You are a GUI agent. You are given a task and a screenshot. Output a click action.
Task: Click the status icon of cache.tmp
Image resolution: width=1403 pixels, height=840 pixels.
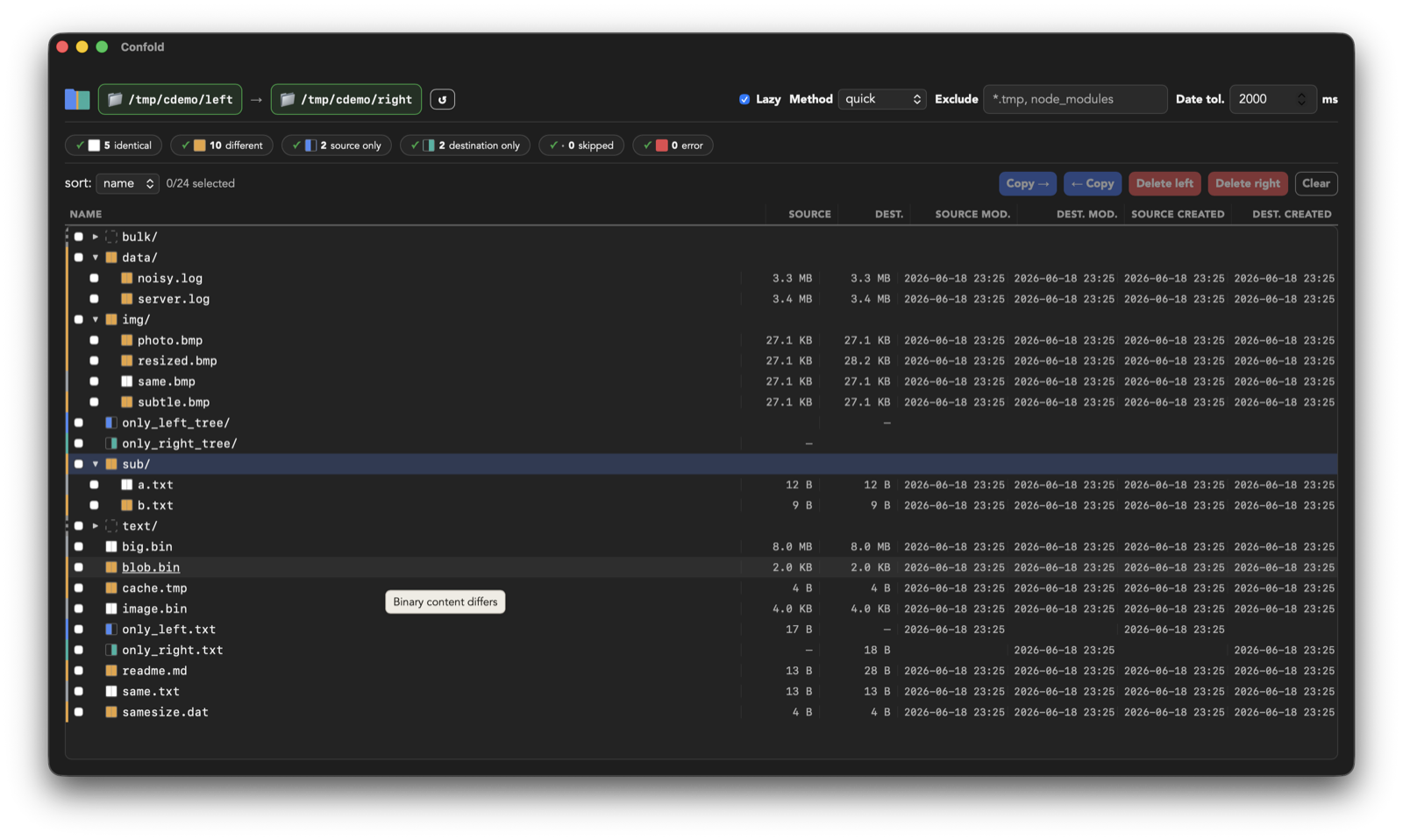tap(111, 588)
